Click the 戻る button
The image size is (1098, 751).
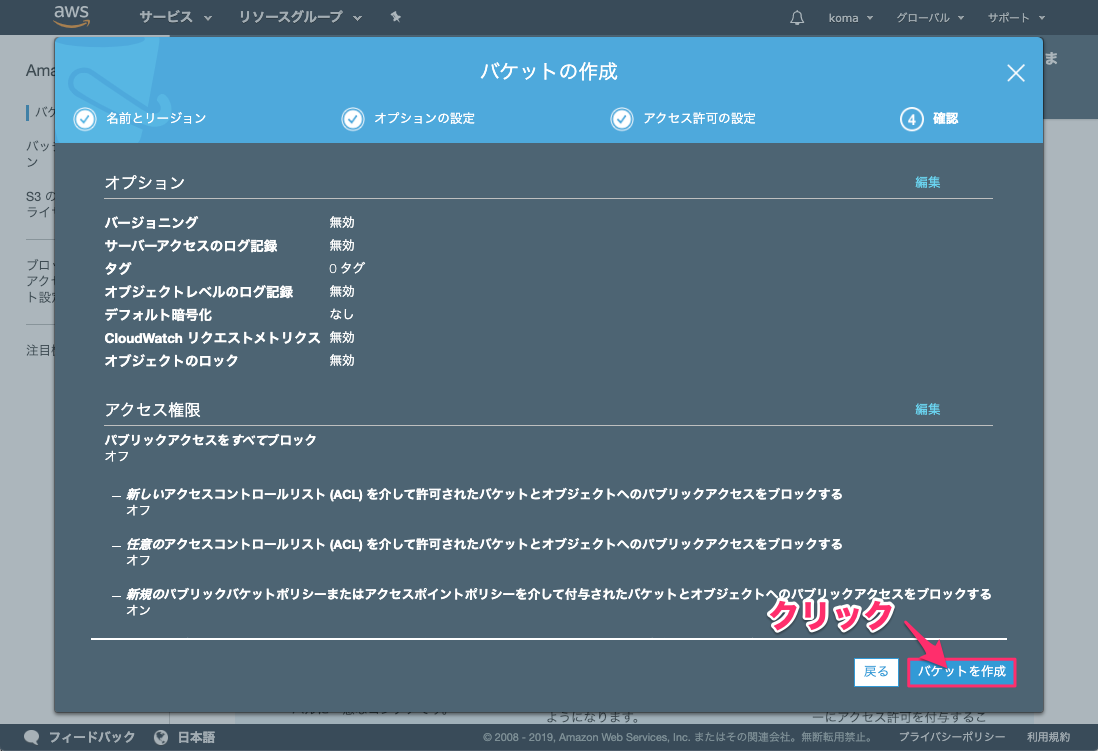point(876,672)
